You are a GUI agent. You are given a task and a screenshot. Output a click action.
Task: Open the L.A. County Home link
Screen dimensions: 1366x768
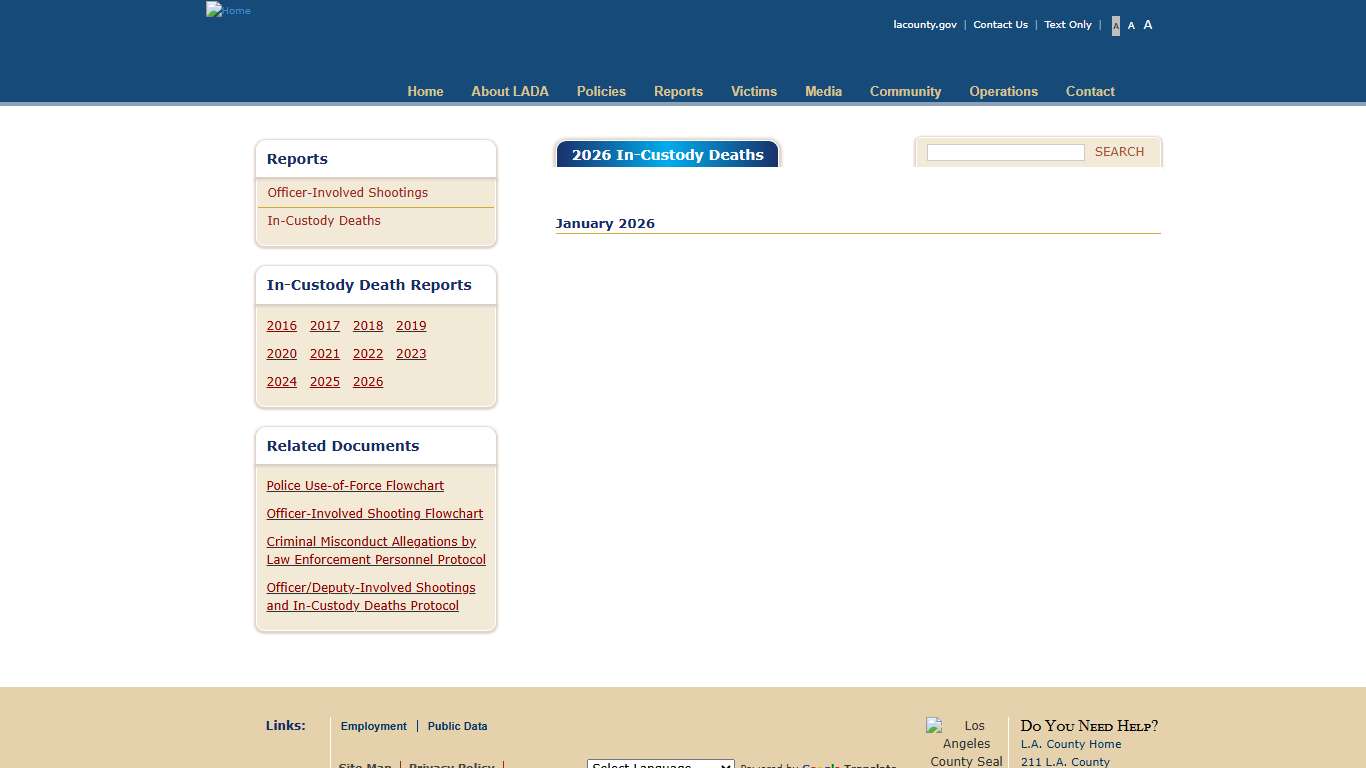click(1070, 744)
